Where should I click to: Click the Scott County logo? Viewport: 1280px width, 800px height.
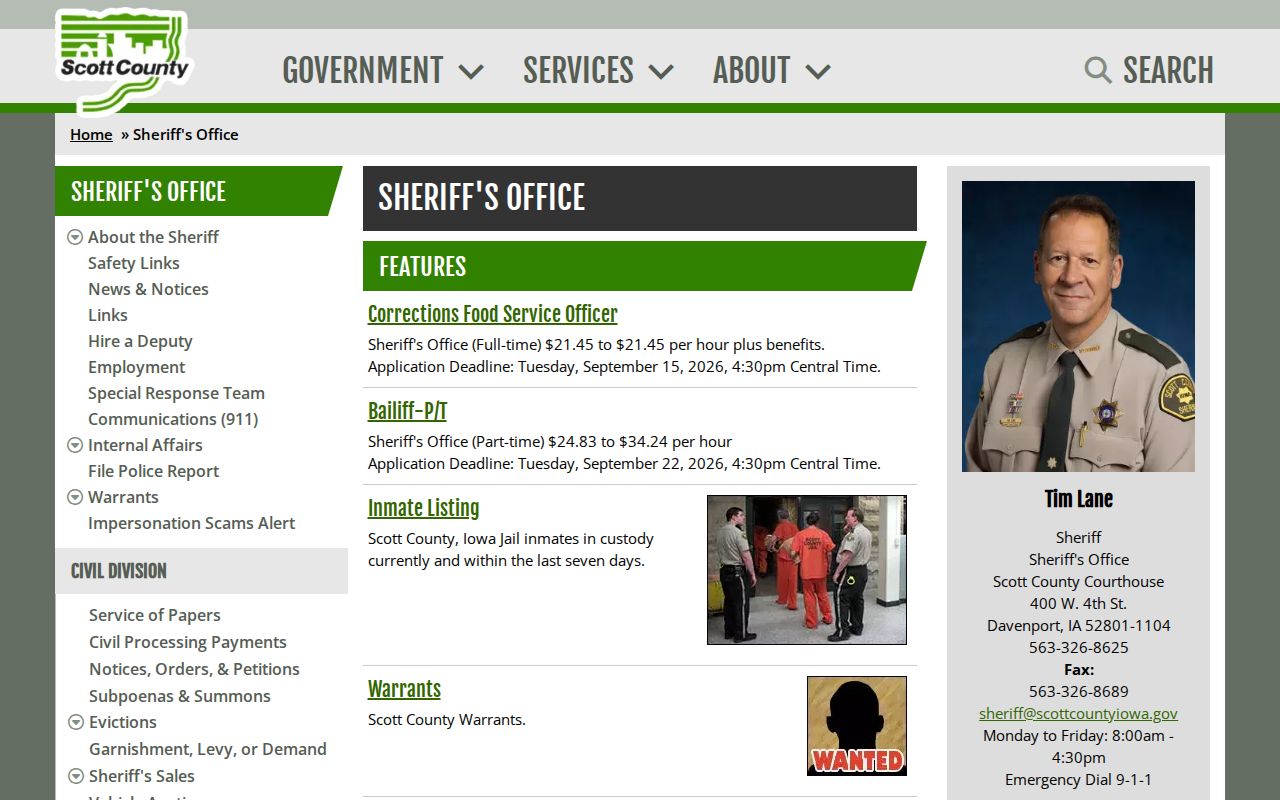coord(122,62)
